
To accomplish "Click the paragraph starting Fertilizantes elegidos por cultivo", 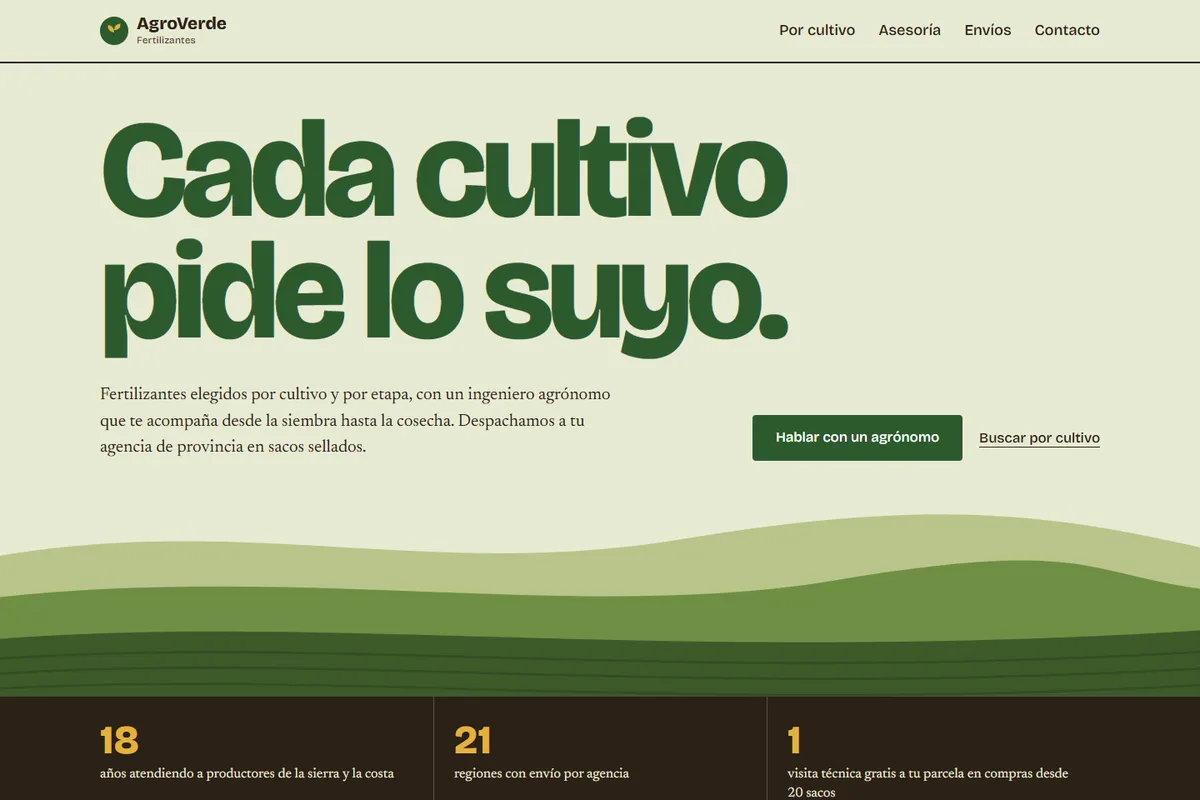I will click(355, 420).
